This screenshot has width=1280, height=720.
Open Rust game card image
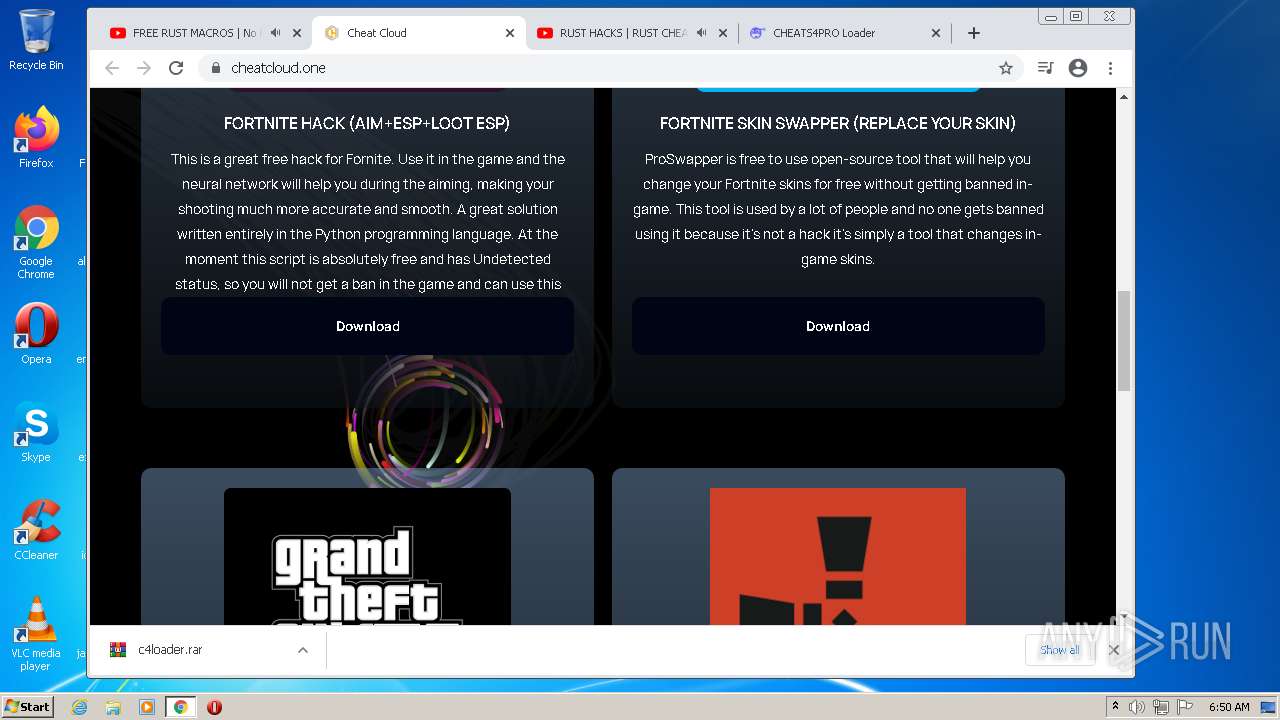pos(838,557)
